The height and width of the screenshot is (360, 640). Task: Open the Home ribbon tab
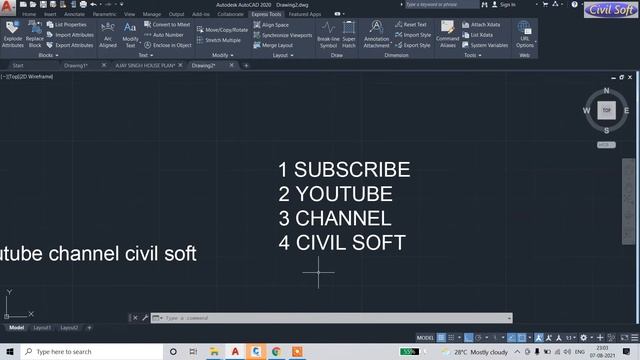29,14
